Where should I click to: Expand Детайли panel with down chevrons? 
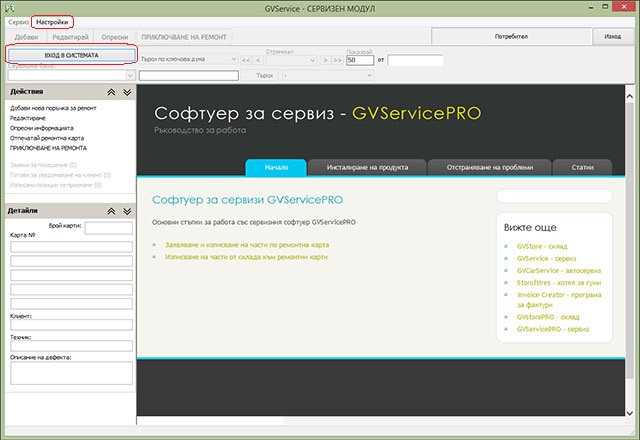127,211
